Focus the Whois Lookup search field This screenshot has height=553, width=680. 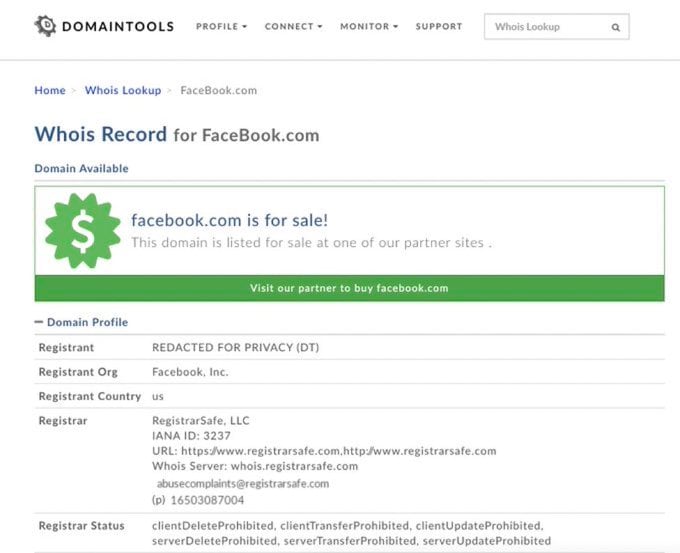click(x=556, y=27)
